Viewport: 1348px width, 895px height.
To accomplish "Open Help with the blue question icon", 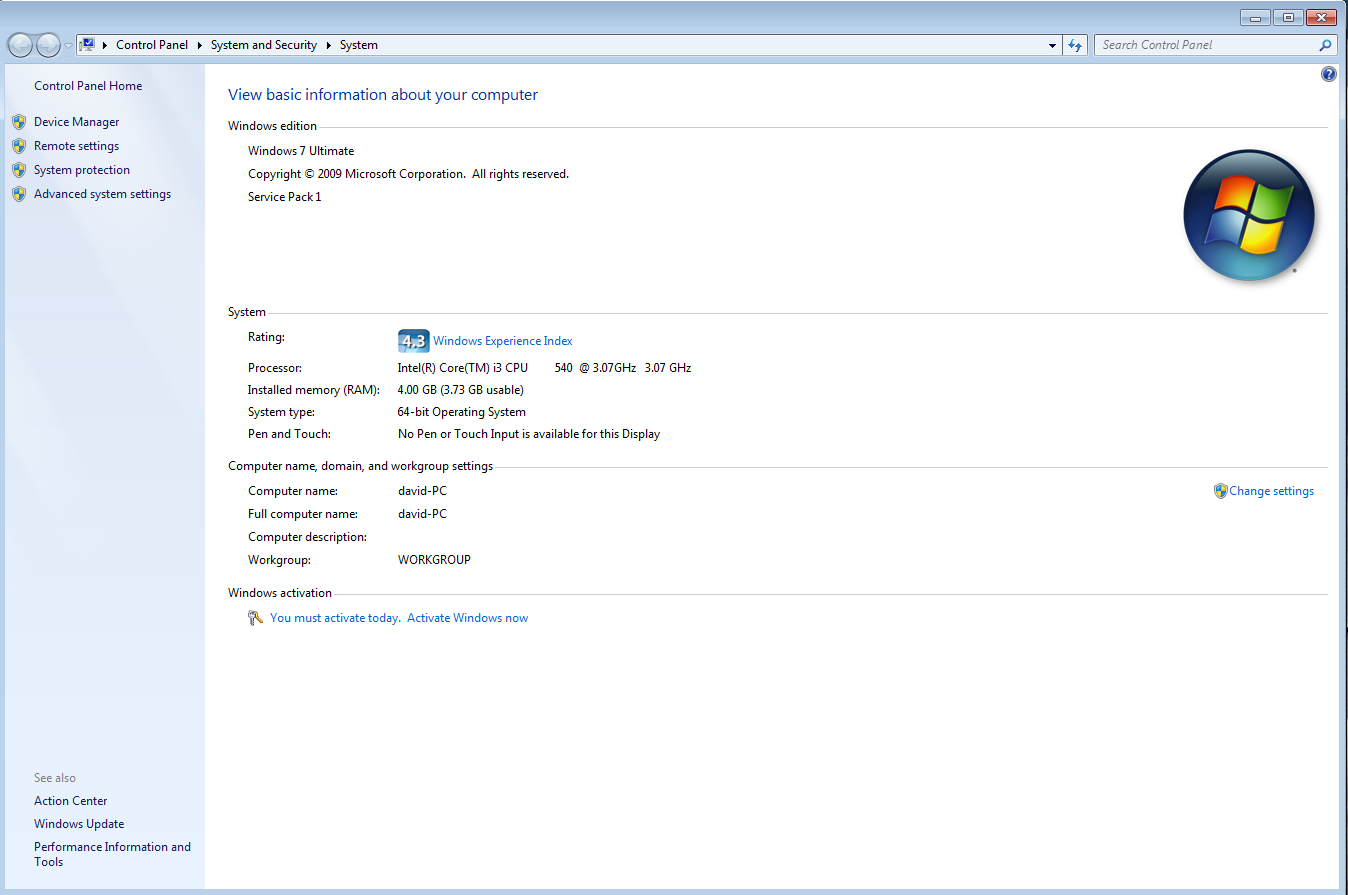I will coord(1329,74).
